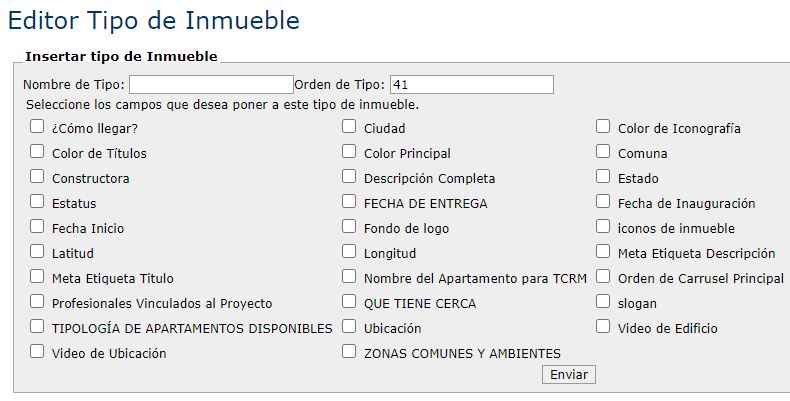Select the Color de Títulos checkbox

(37, 152)
